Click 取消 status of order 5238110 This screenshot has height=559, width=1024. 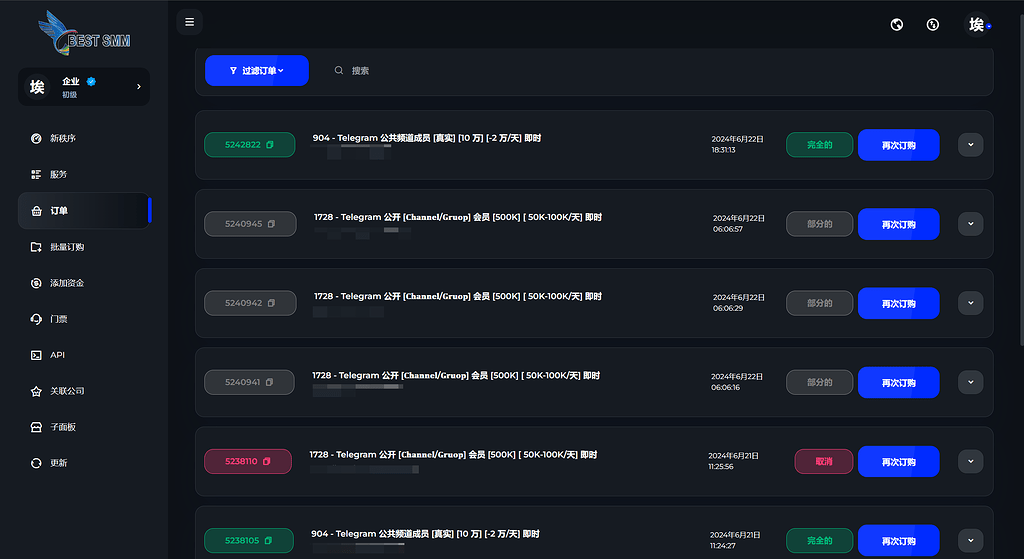824,462
